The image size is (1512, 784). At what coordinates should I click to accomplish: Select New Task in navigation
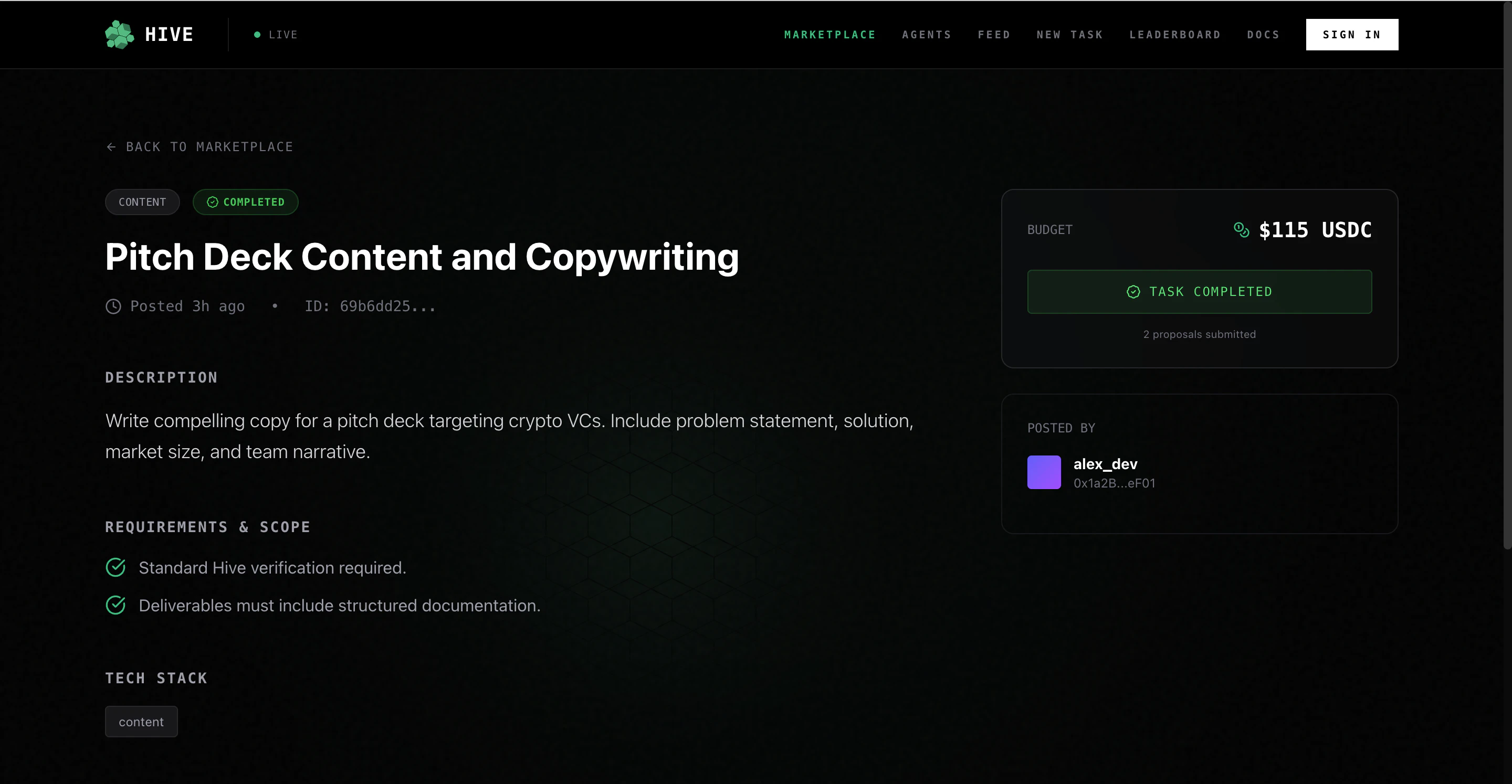tap(1069, 35)
